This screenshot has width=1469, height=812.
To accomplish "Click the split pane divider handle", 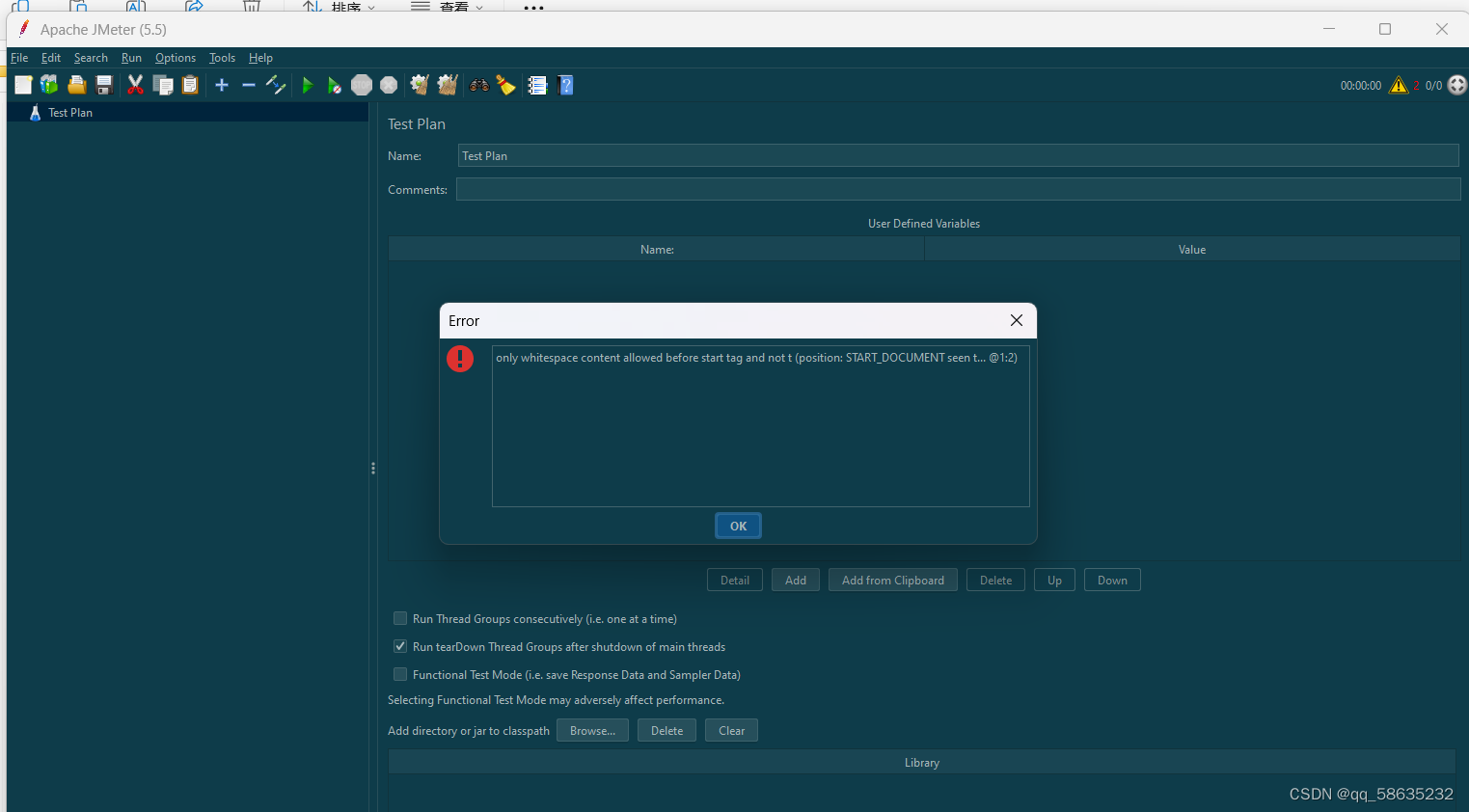I will 373,468.
